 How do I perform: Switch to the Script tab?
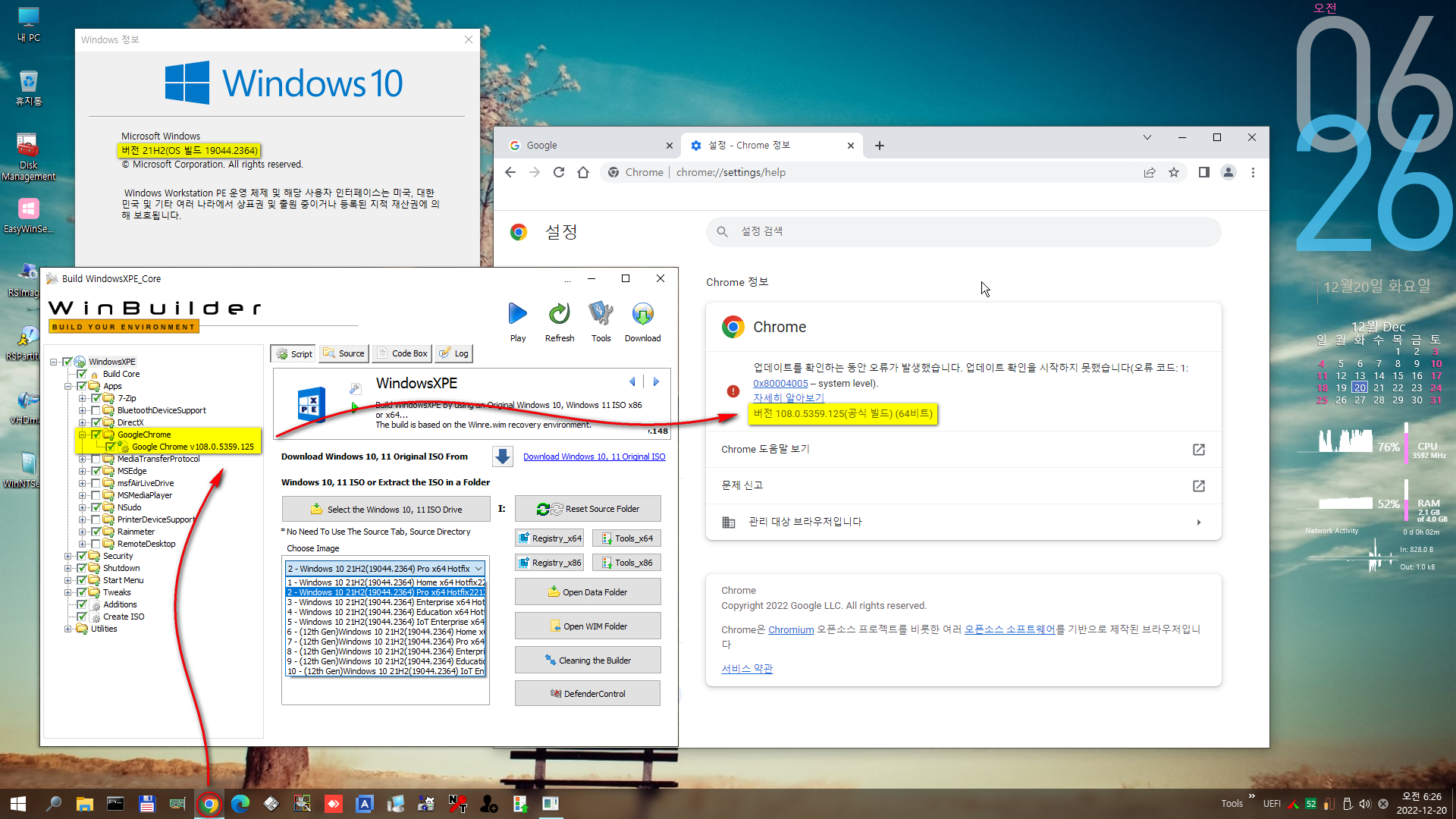pos(294,353)
